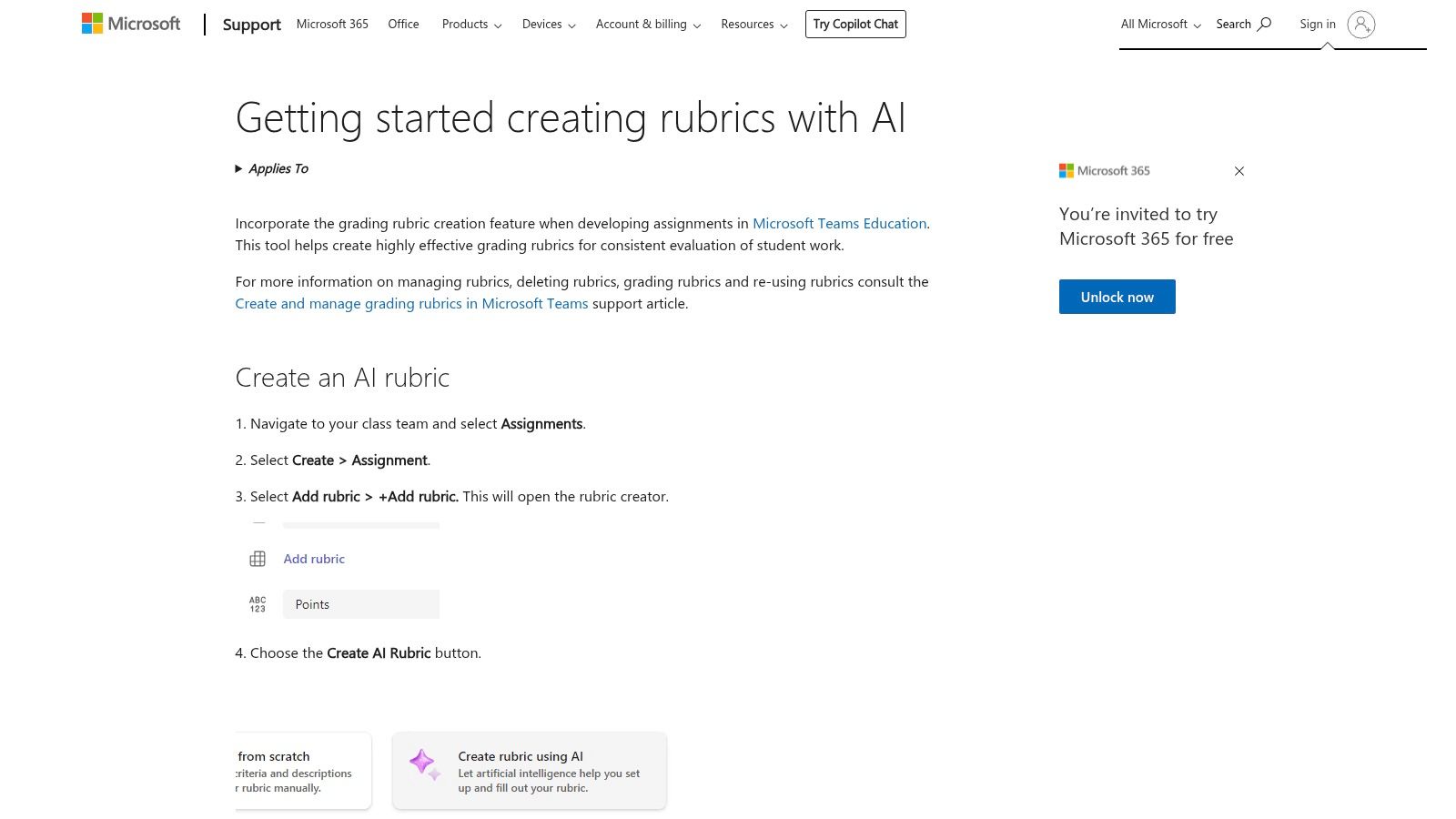
Task: Select the Support menu item
Action: [x=251, y=25]
